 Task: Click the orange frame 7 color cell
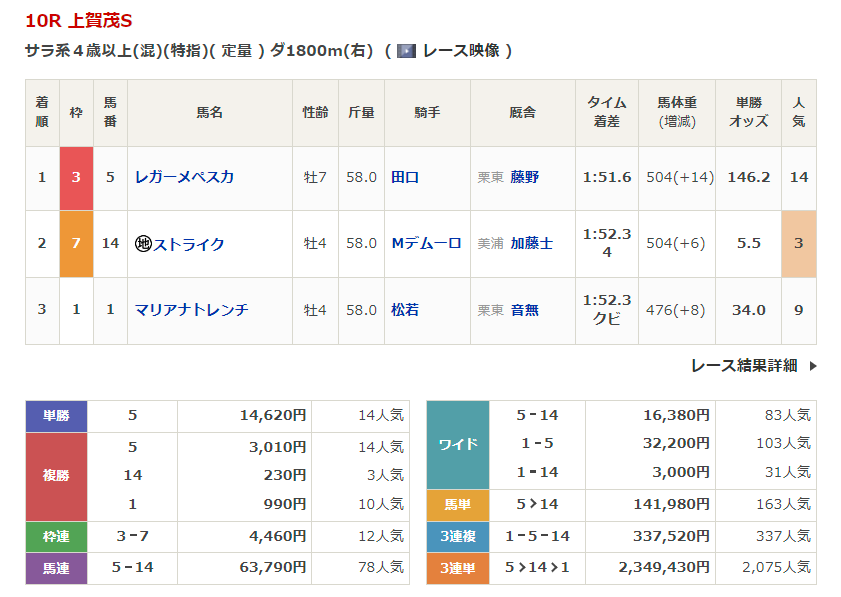(x=76, y=243)
